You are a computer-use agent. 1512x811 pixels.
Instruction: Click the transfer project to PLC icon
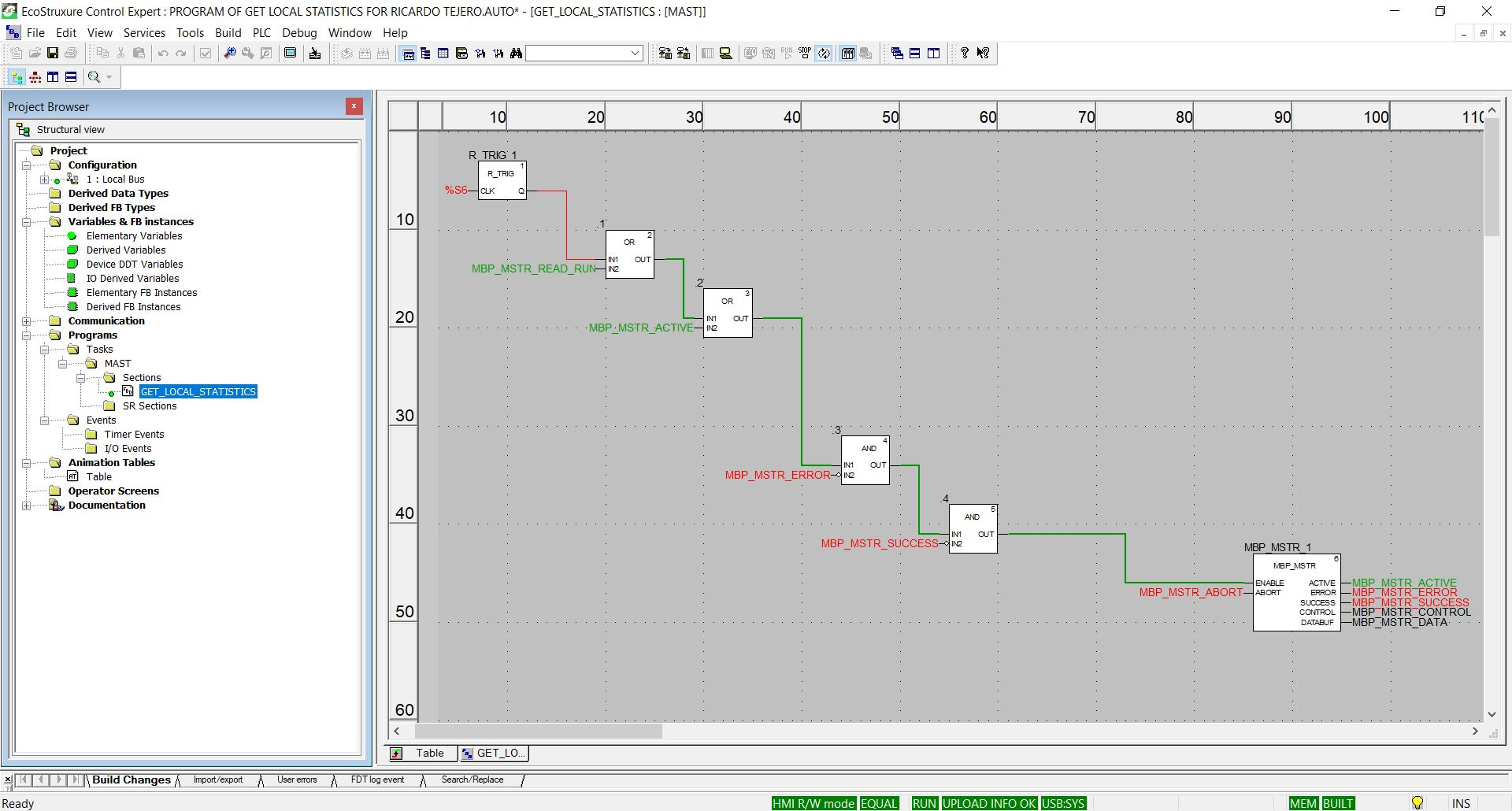click(665, 53)
